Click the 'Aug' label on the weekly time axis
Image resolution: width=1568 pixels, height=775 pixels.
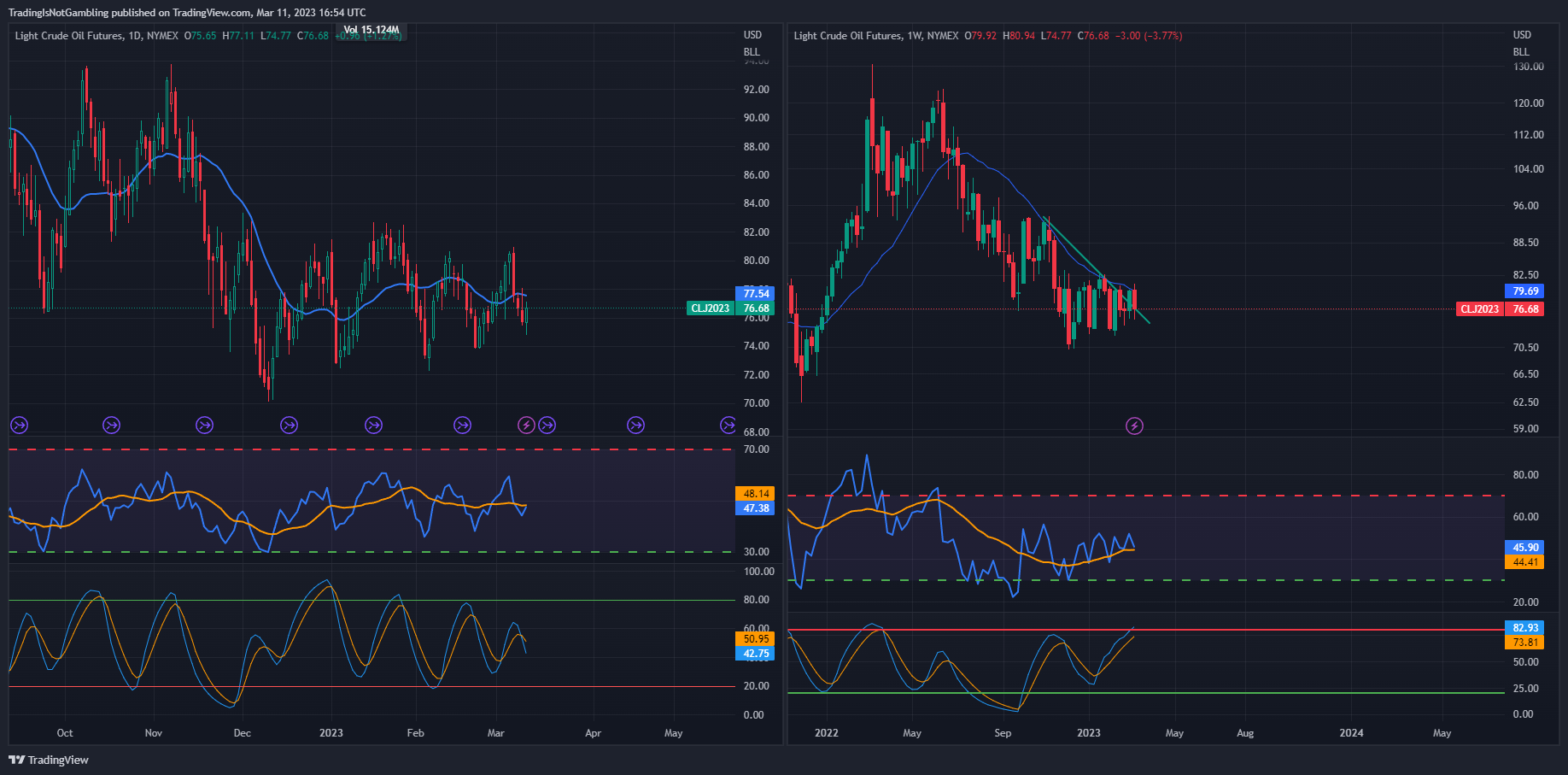click(x=1246, y=733)
